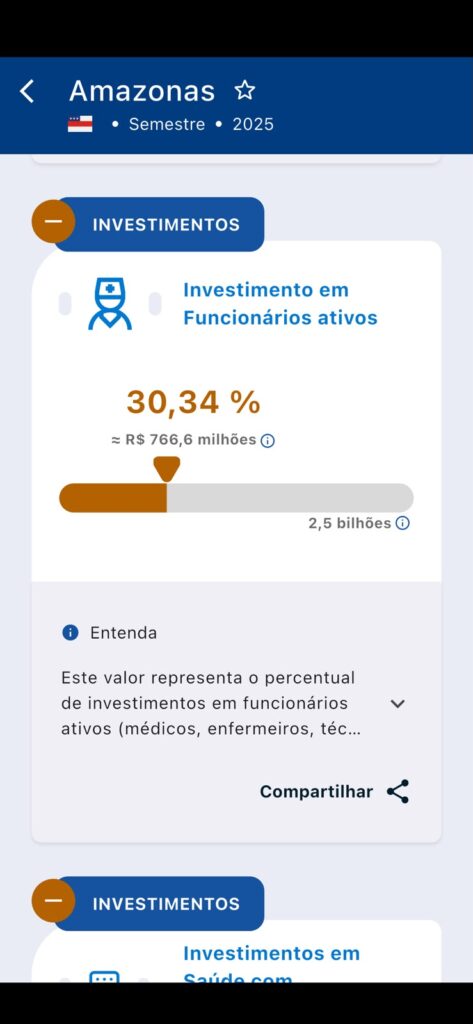Click the Compartilhar text button

[x=316, y=792]
